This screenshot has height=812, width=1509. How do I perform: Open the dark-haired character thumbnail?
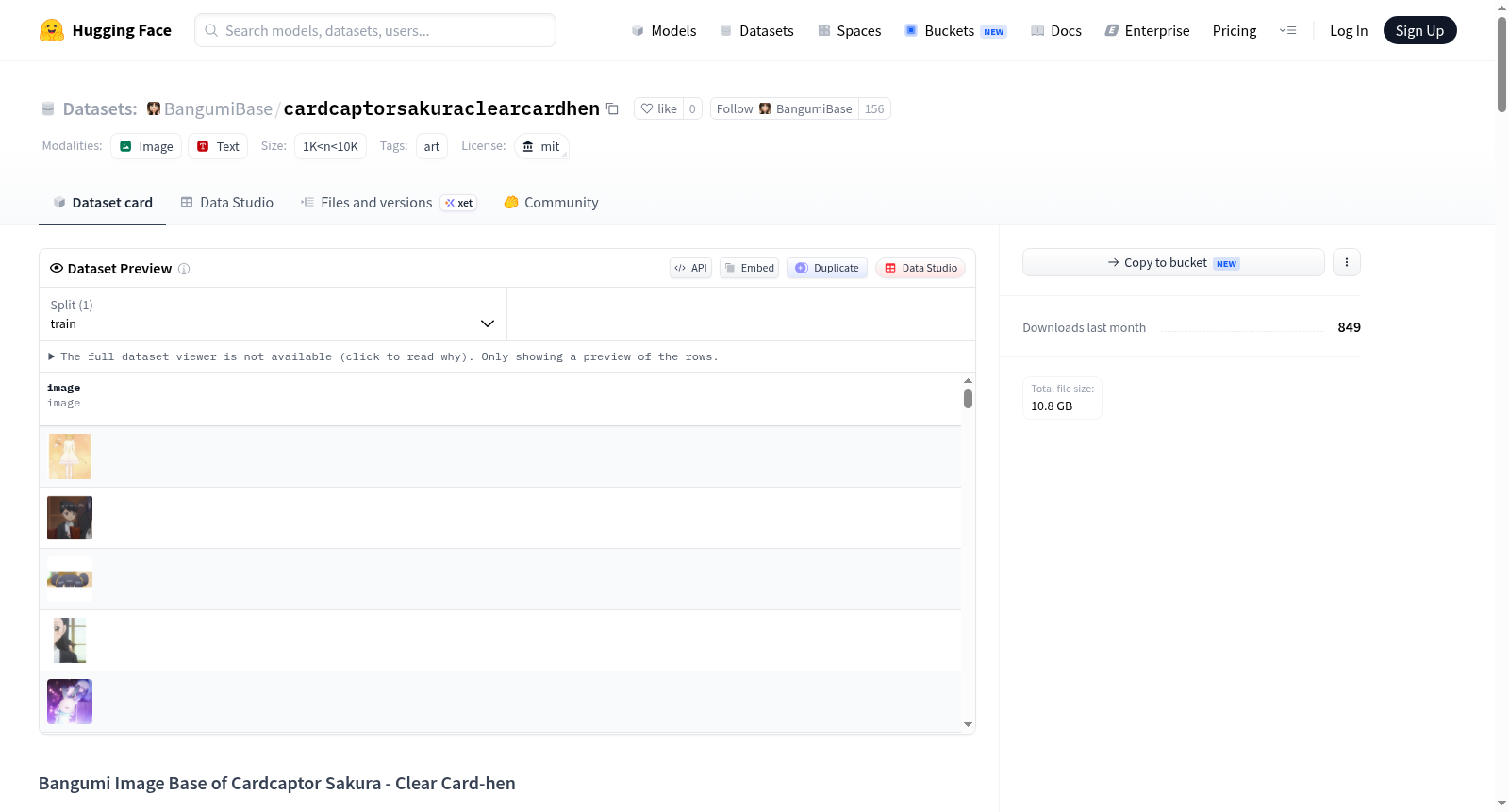(x=70, y=518)
